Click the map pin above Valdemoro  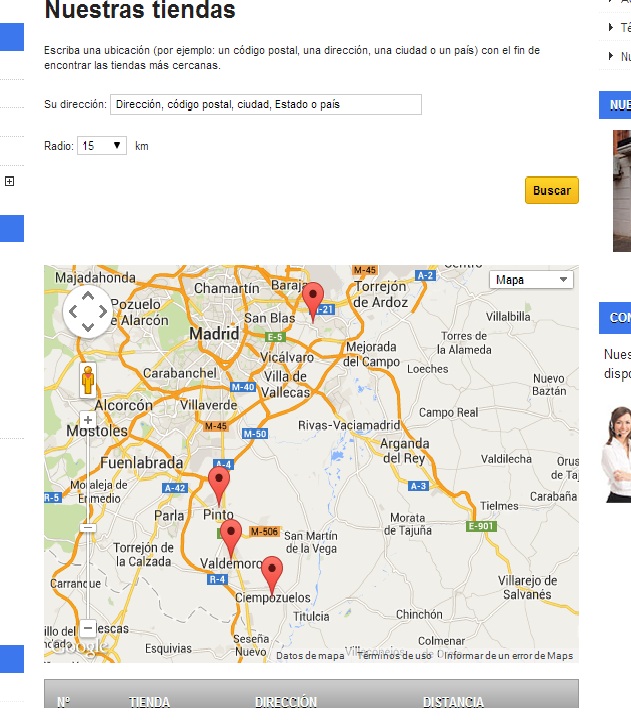[231, 539]
